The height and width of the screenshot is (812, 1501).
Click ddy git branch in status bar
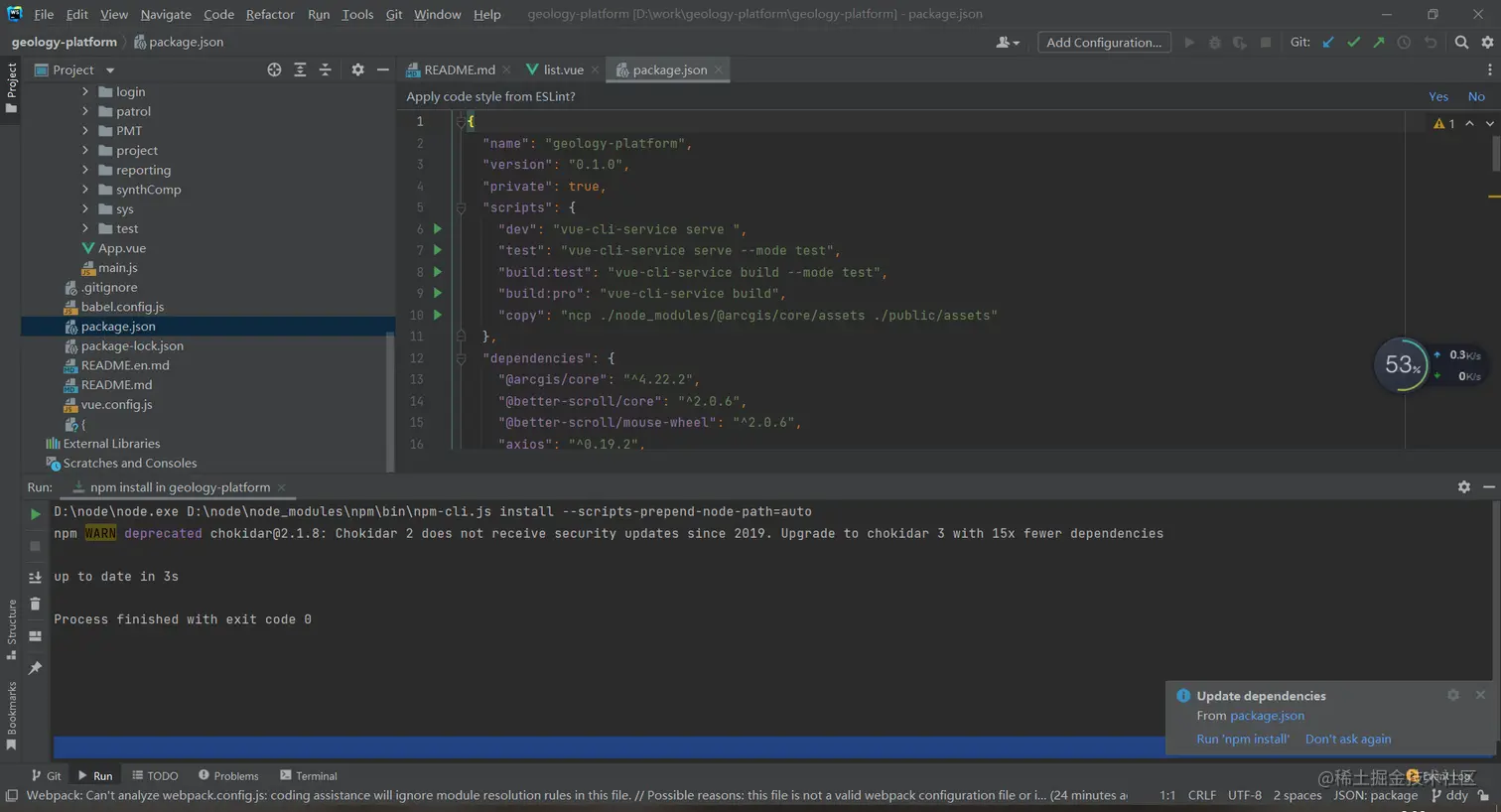click(x=1449, y=795)
